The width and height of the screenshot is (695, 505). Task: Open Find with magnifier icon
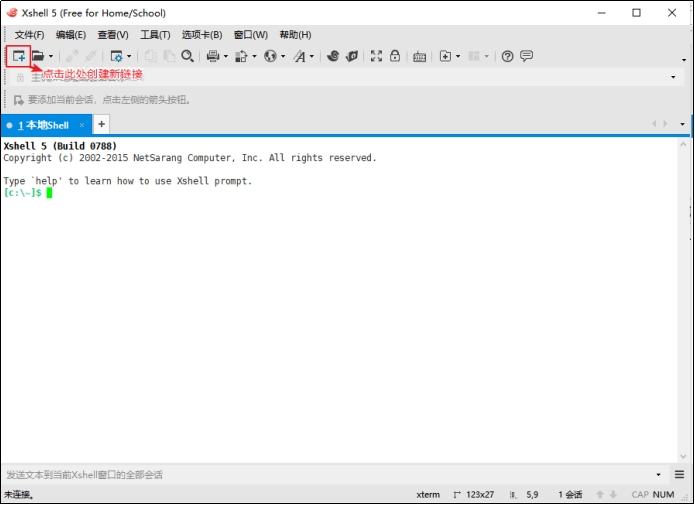pyautogui.click(x=187, y=56)
